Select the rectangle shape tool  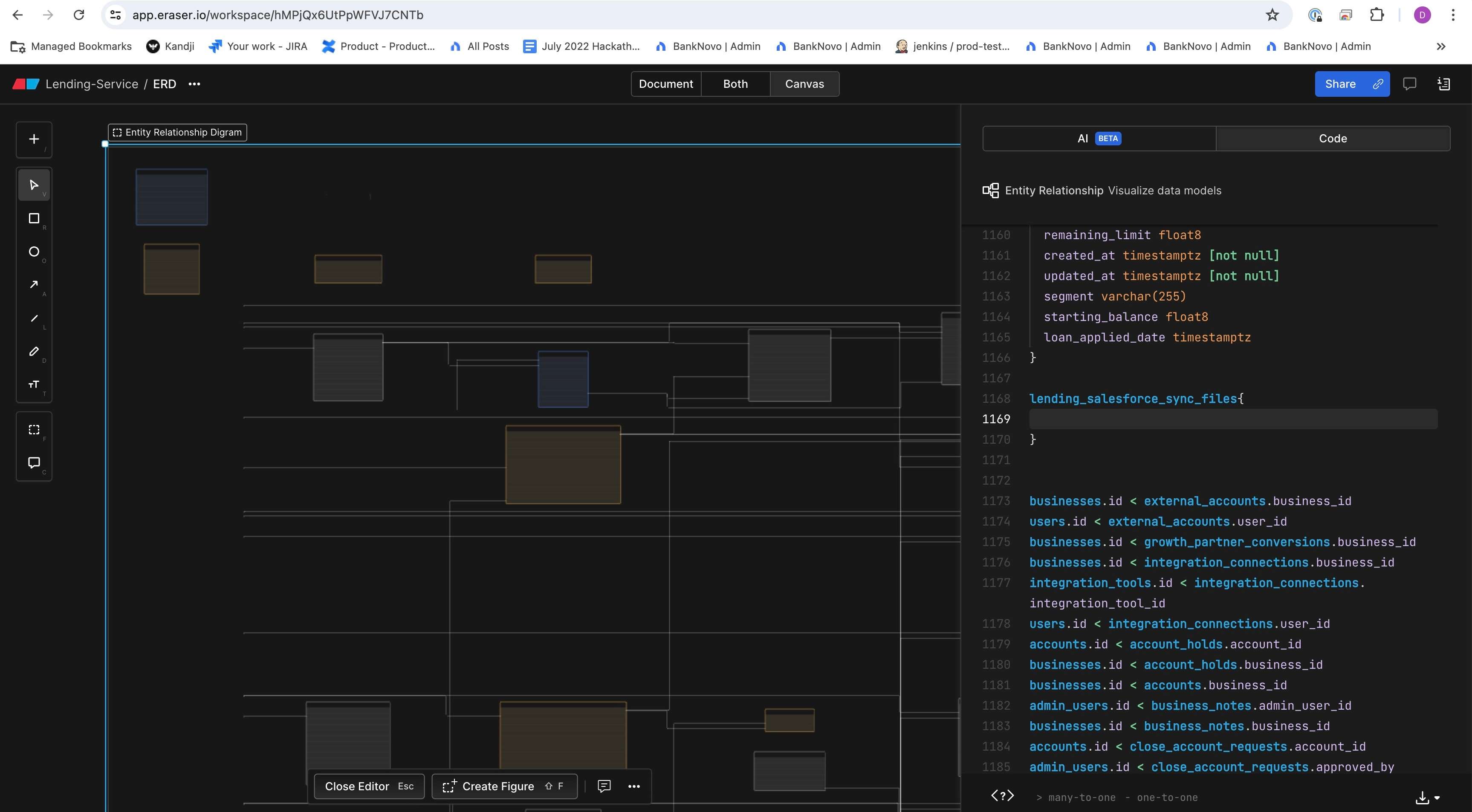(34, 218)
